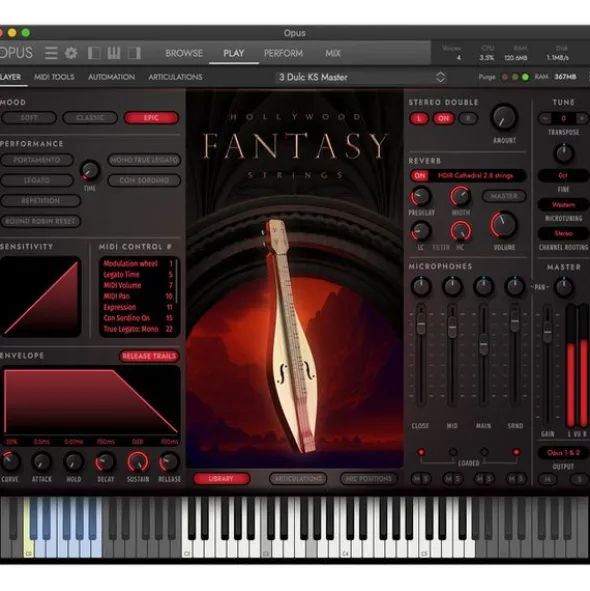This screenshot has width=590, height=591.
Task: Enable the Legato performance toggle
Action: [x=37, y=180]
